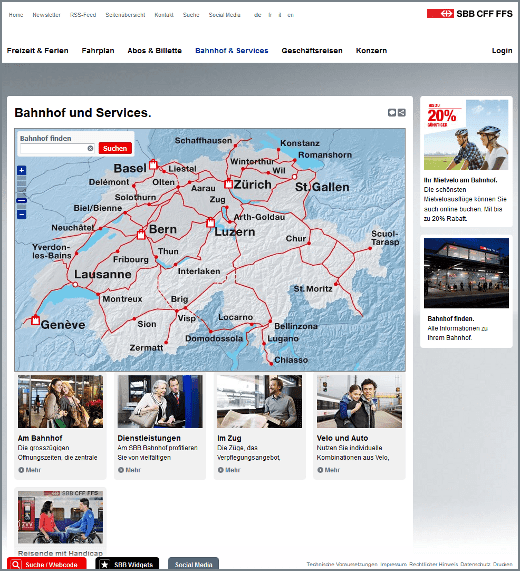The height and width of the screenshot is (571, 520).
Task: Adjust the map zoom level slider handle
Action: pos(21,200)
